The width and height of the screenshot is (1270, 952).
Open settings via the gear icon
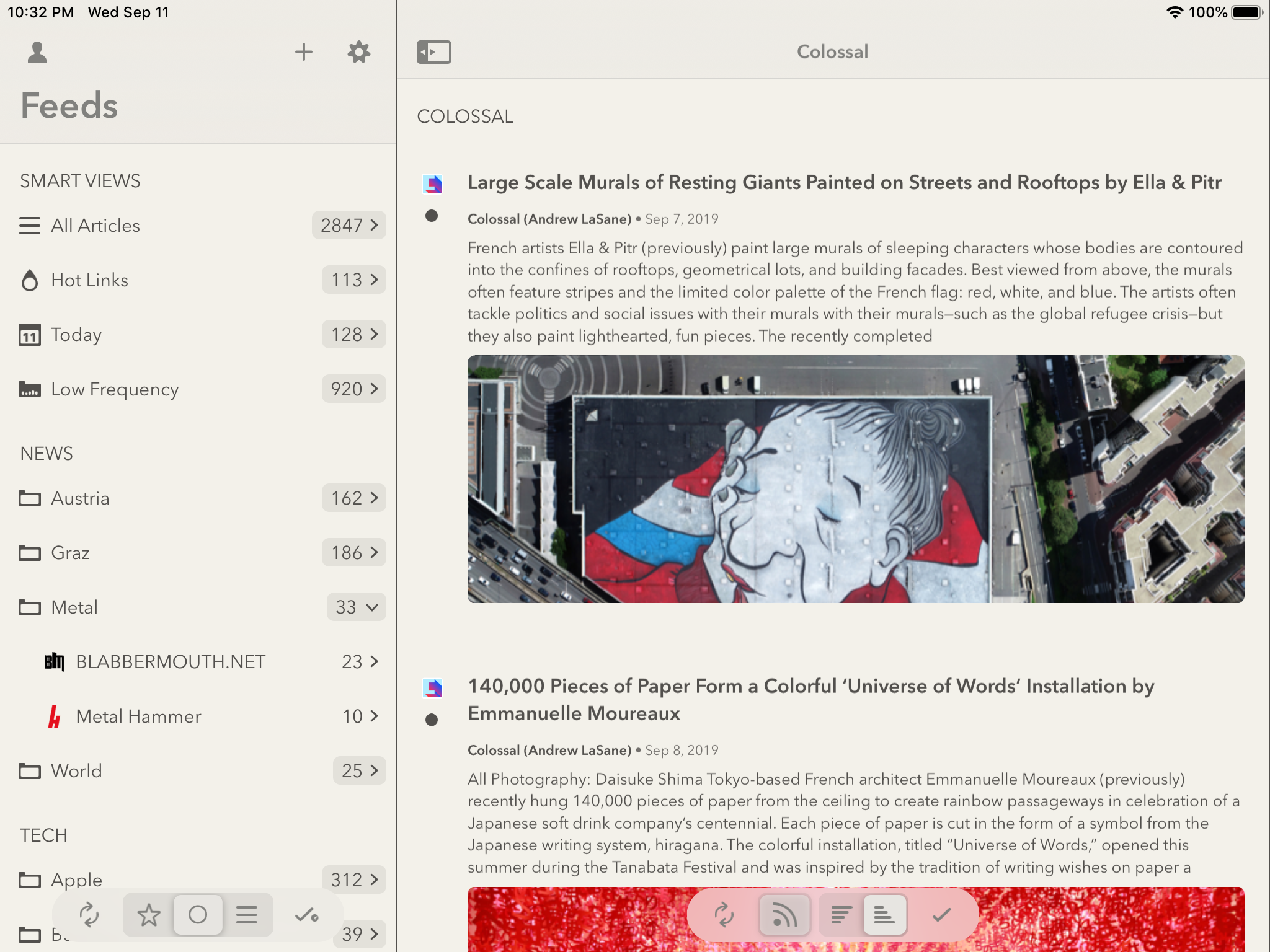point(358,52)
